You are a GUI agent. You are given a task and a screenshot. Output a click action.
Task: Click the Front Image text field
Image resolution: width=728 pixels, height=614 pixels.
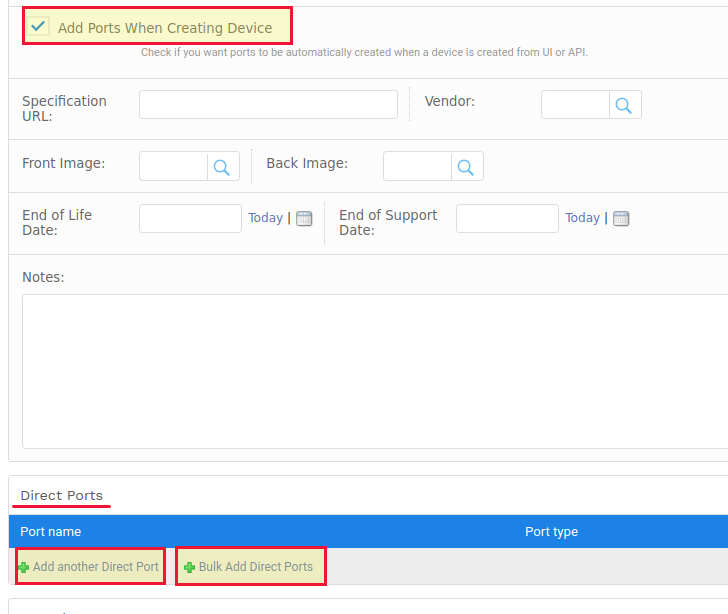click(173, 166)
